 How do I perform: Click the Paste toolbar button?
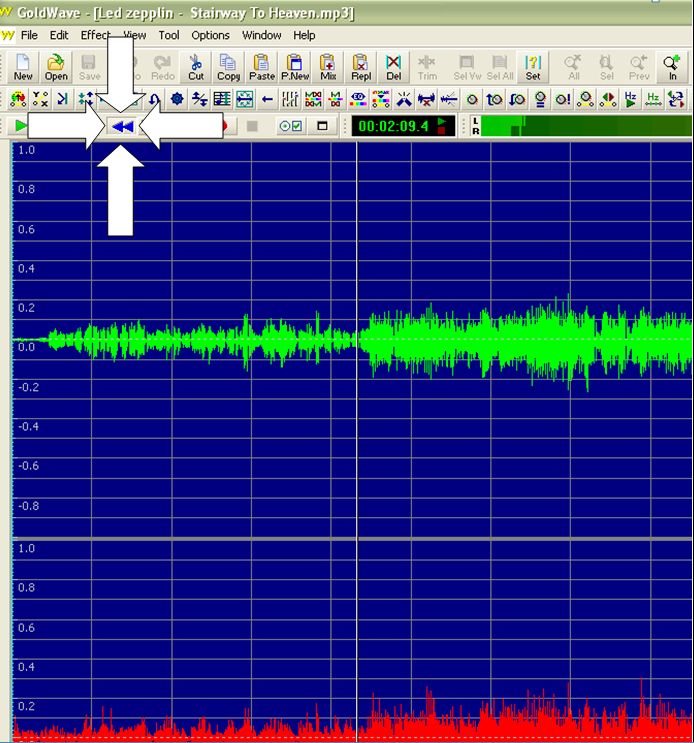pos(261,67)
